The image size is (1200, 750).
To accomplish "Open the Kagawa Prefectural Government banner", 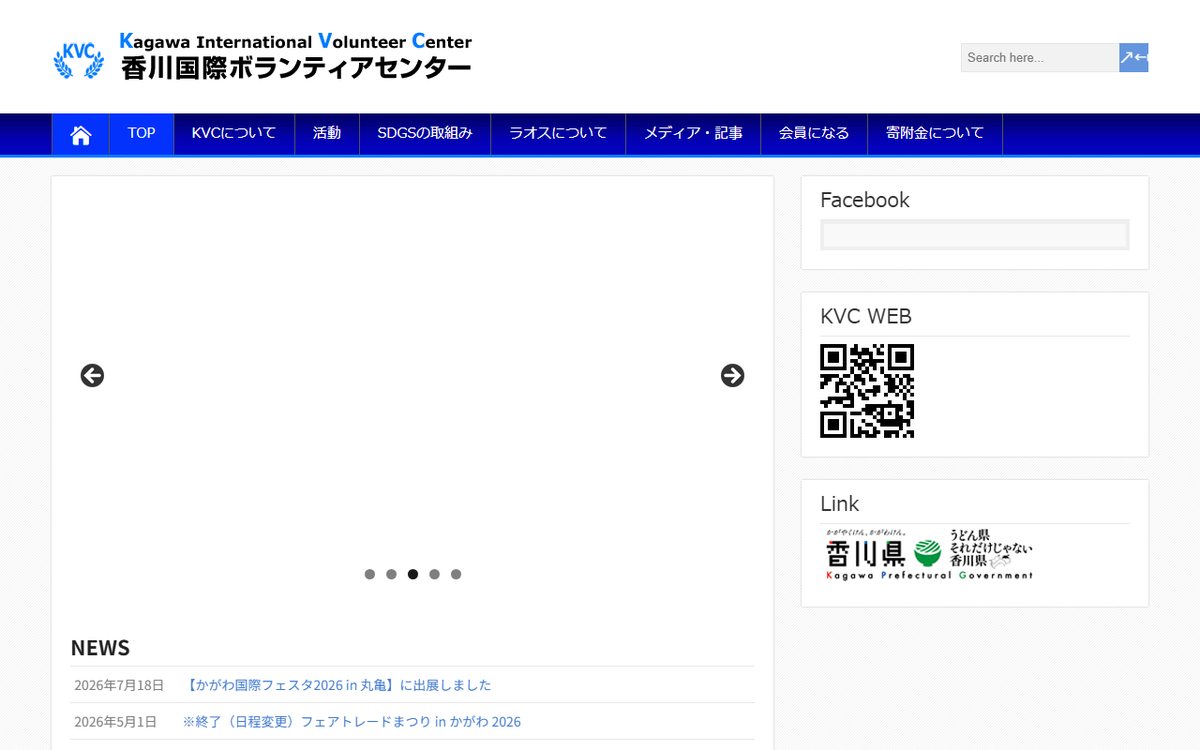I will pyautogui.click(x=927, y=553).
